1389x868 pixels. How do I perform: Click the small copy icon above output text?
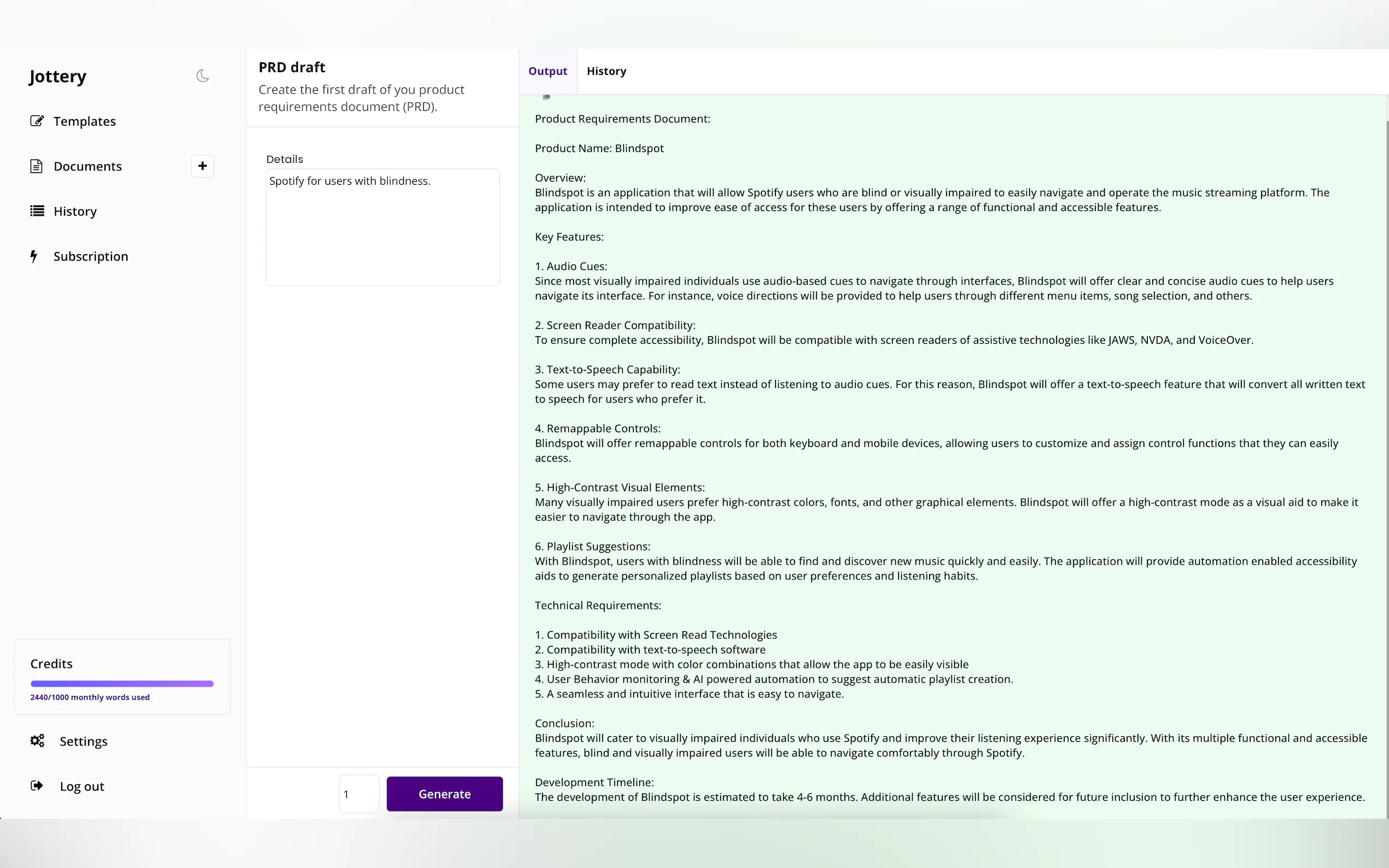click(x=546, y=97)
